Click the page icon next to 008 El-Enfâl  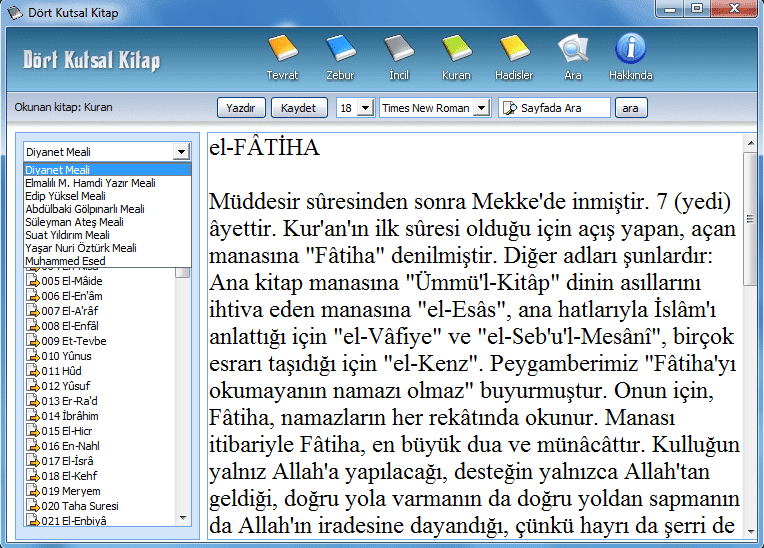point(33,326)
